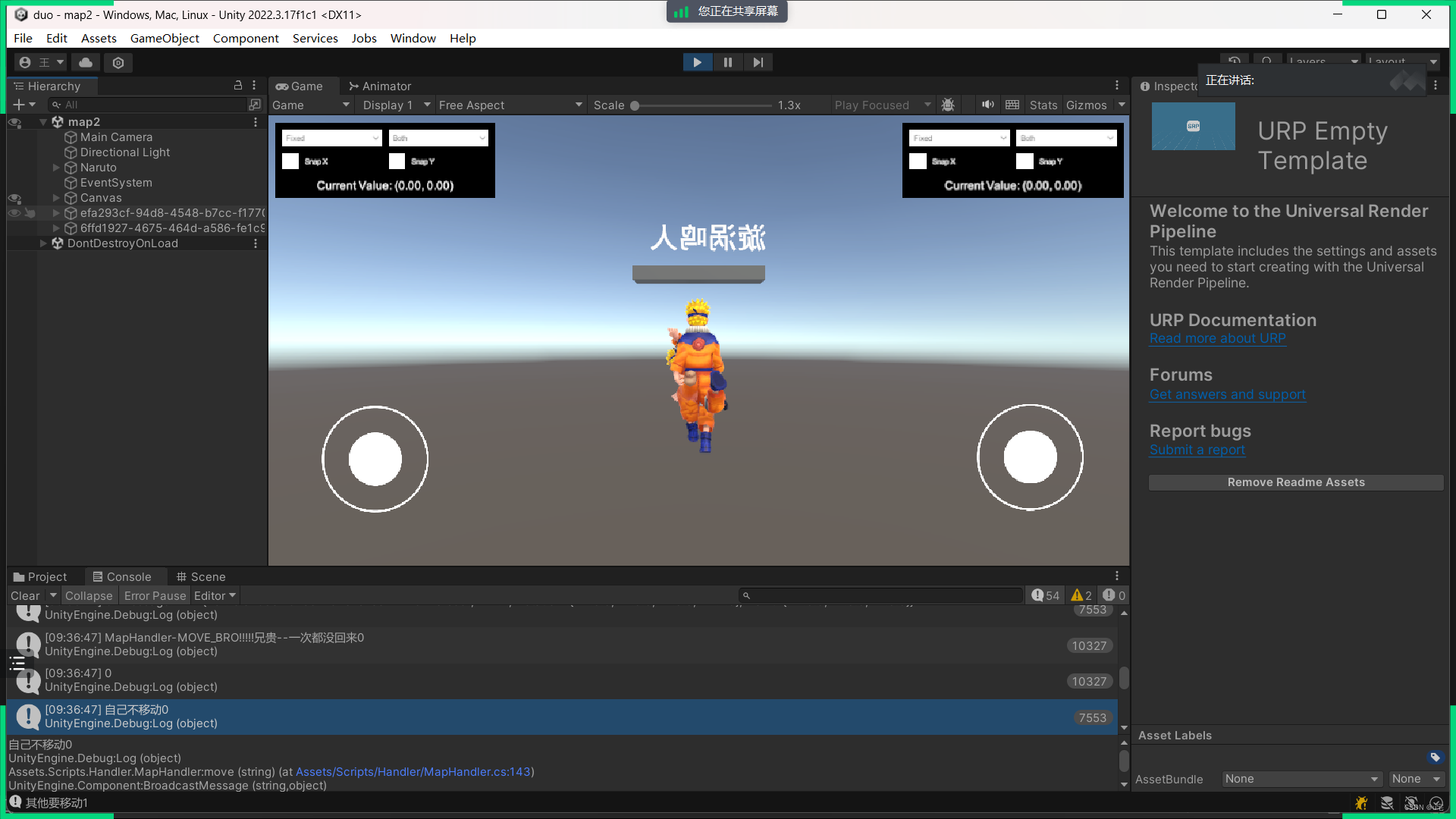Toggle the mute audio speaker icon
This screenshot has height=819, width=1456.
[987, 105]
